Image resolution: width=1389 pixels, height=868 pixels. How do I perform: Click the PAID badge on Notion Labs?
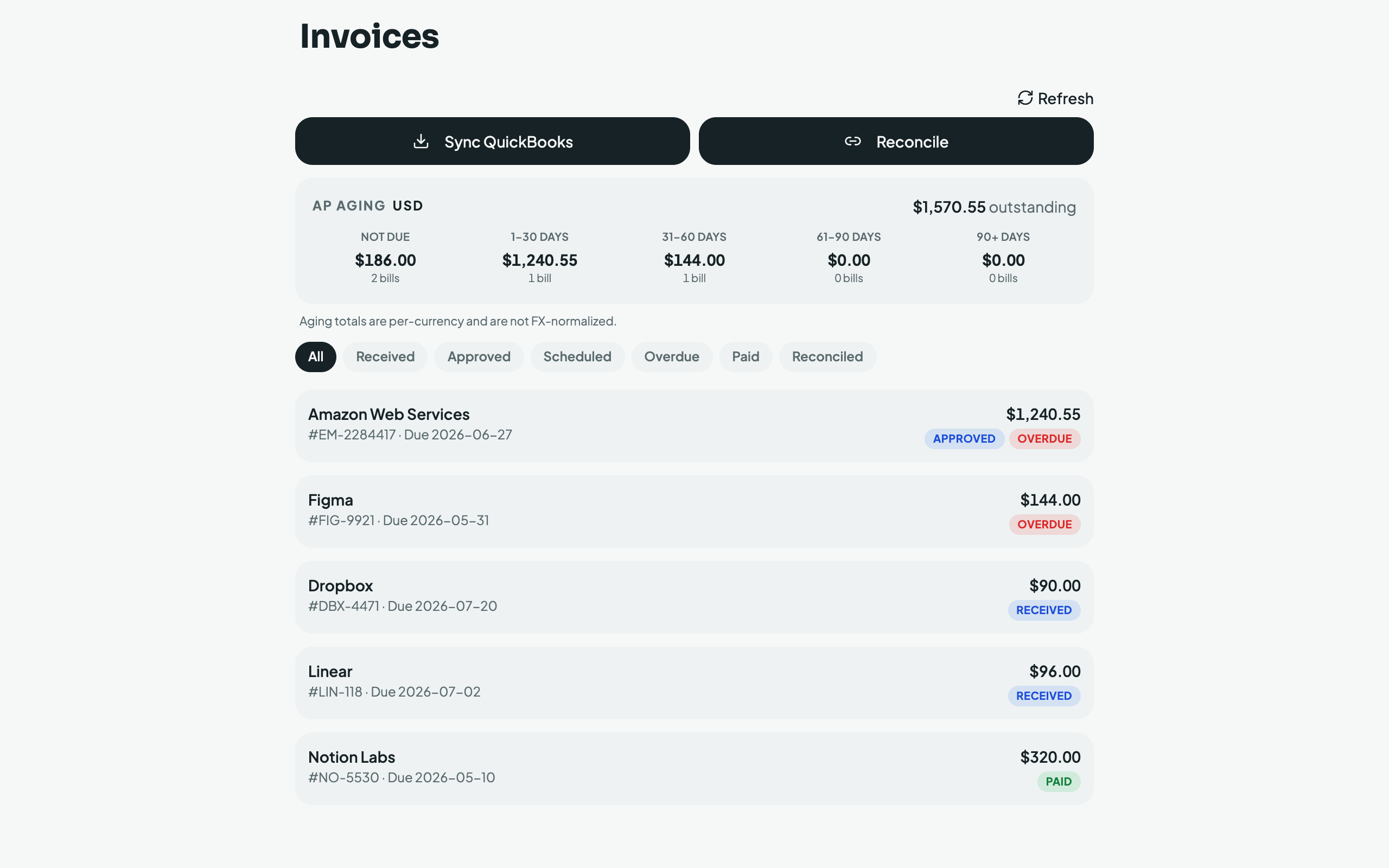point(1059,781)
